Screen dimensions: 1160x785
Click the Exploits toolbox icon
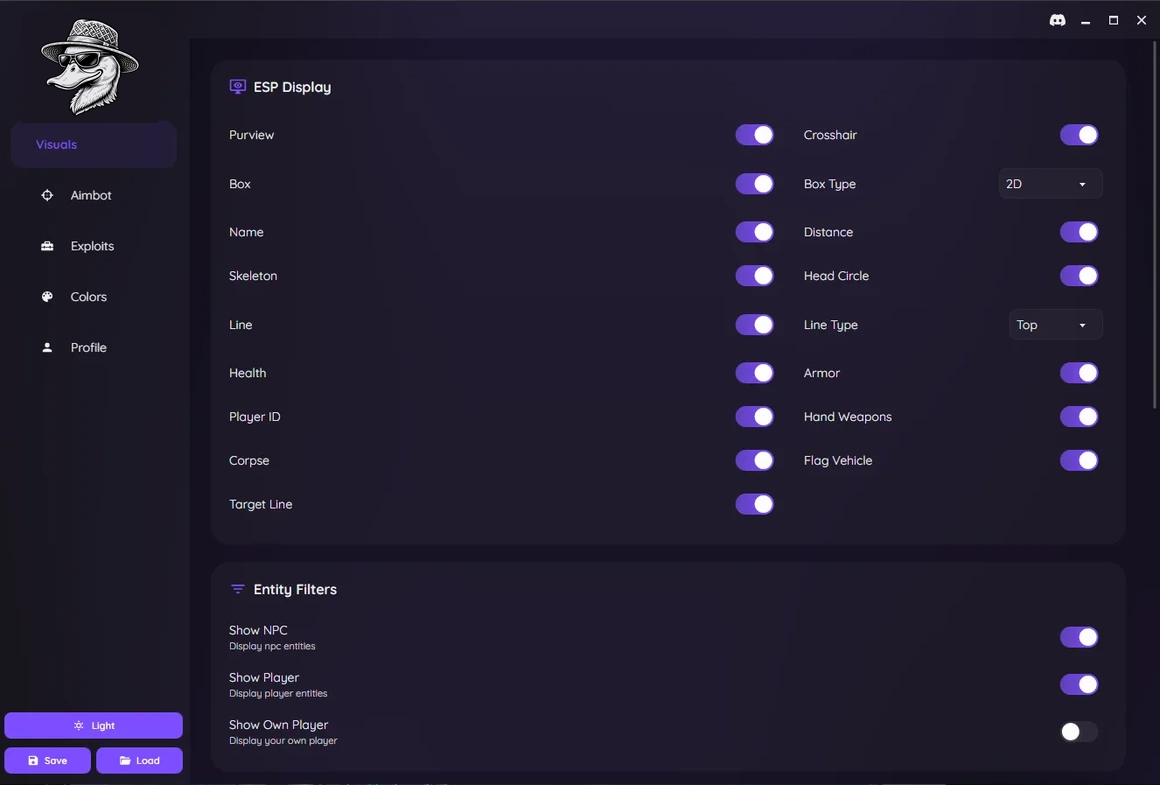[47, 246]
